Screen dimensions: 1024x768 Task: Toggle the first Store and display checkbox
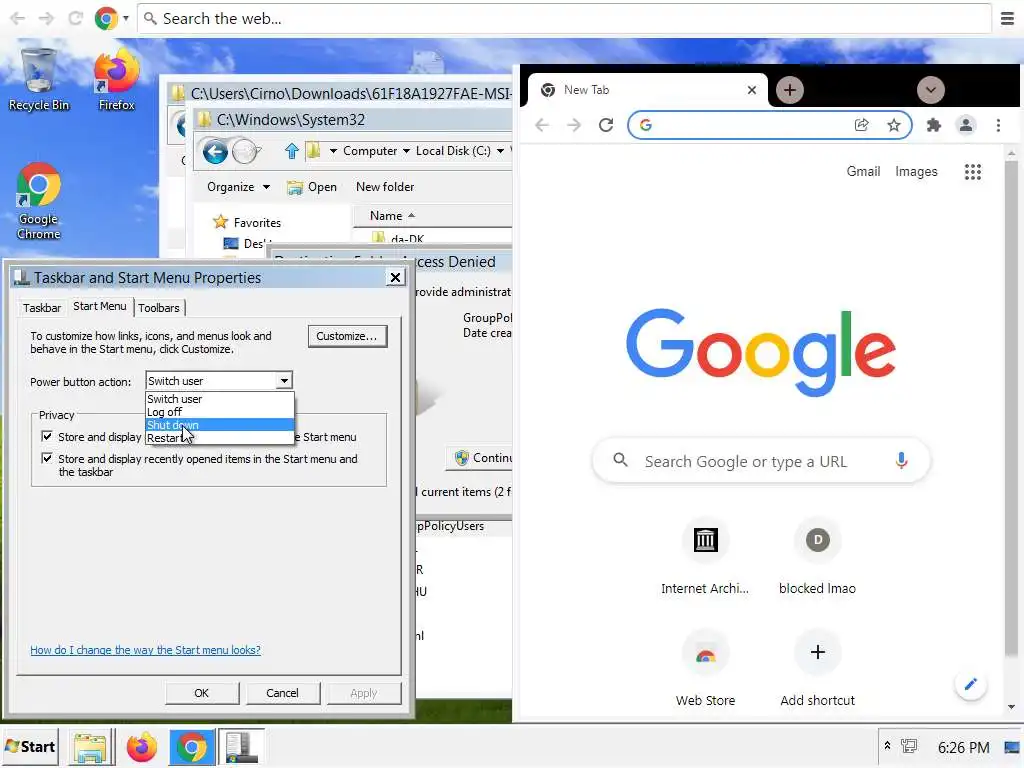pyautogui.click(x=47, y=436)
